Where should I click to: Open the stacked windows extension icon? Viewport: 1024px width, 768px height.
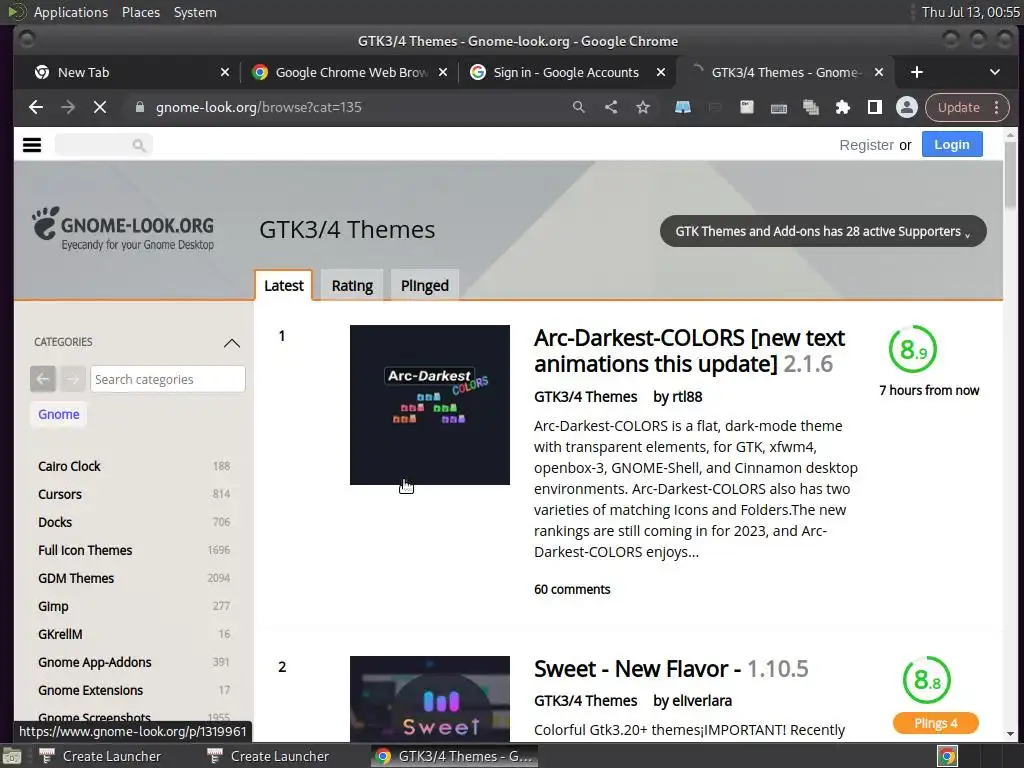(x=810, y=107)
